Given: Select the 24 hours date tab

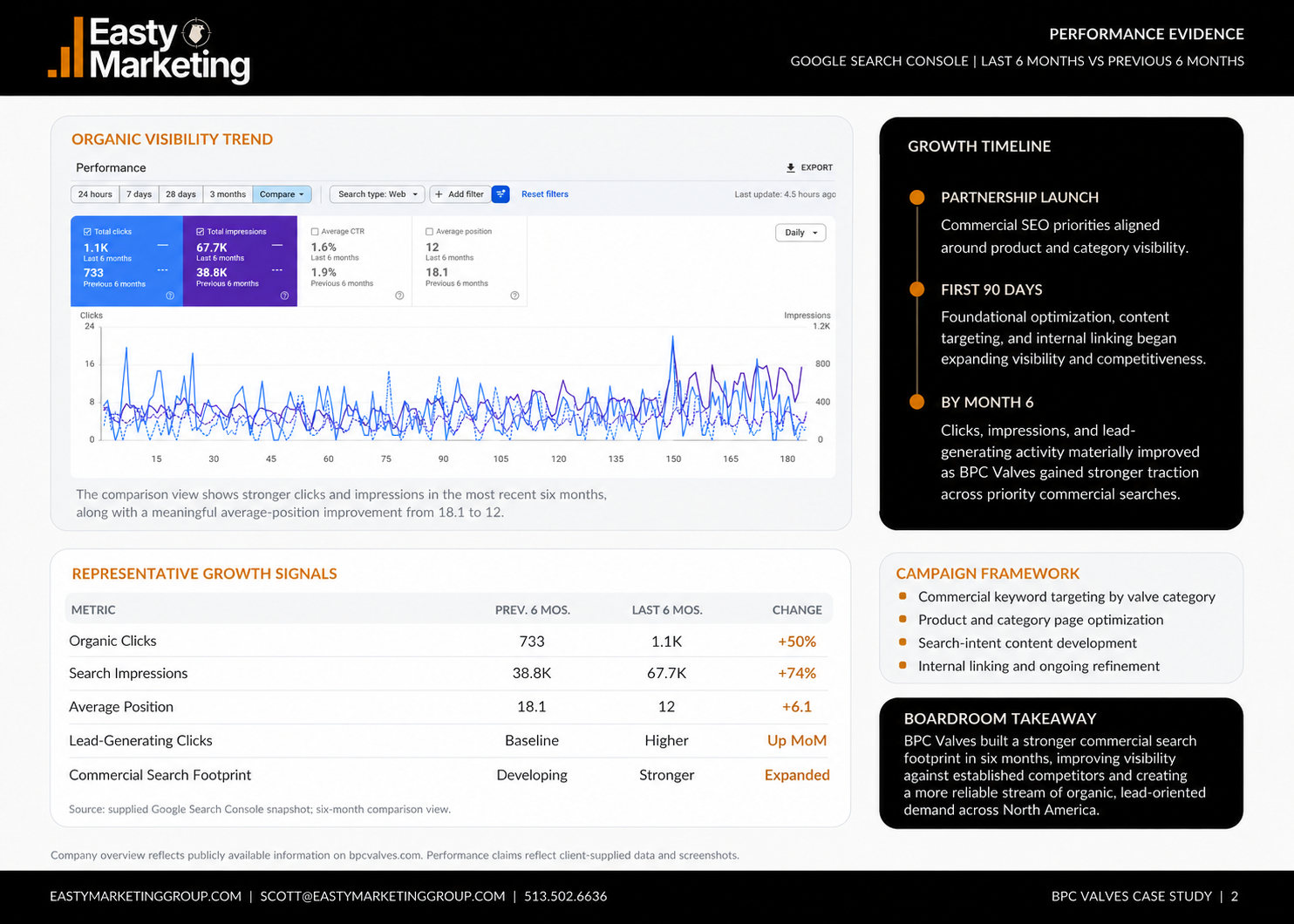Looking at the screenshot, I should tap(95, 194).
